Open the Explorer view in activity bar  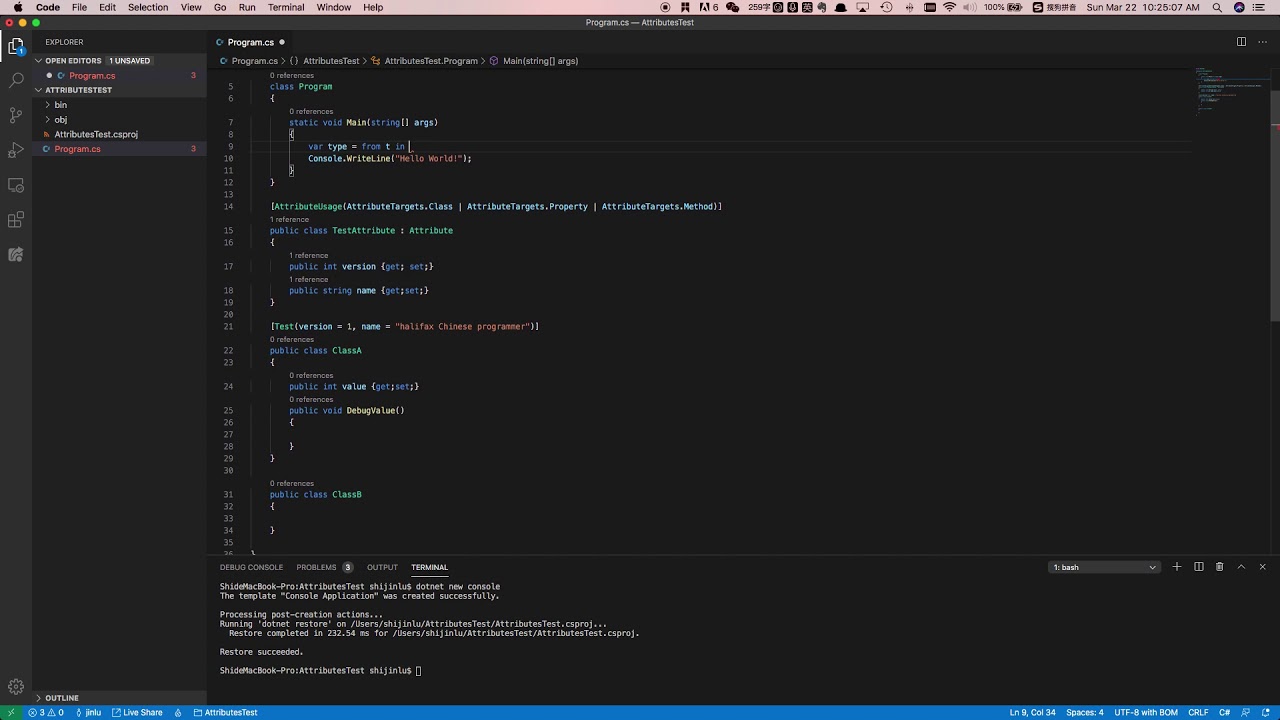point(16,46)
